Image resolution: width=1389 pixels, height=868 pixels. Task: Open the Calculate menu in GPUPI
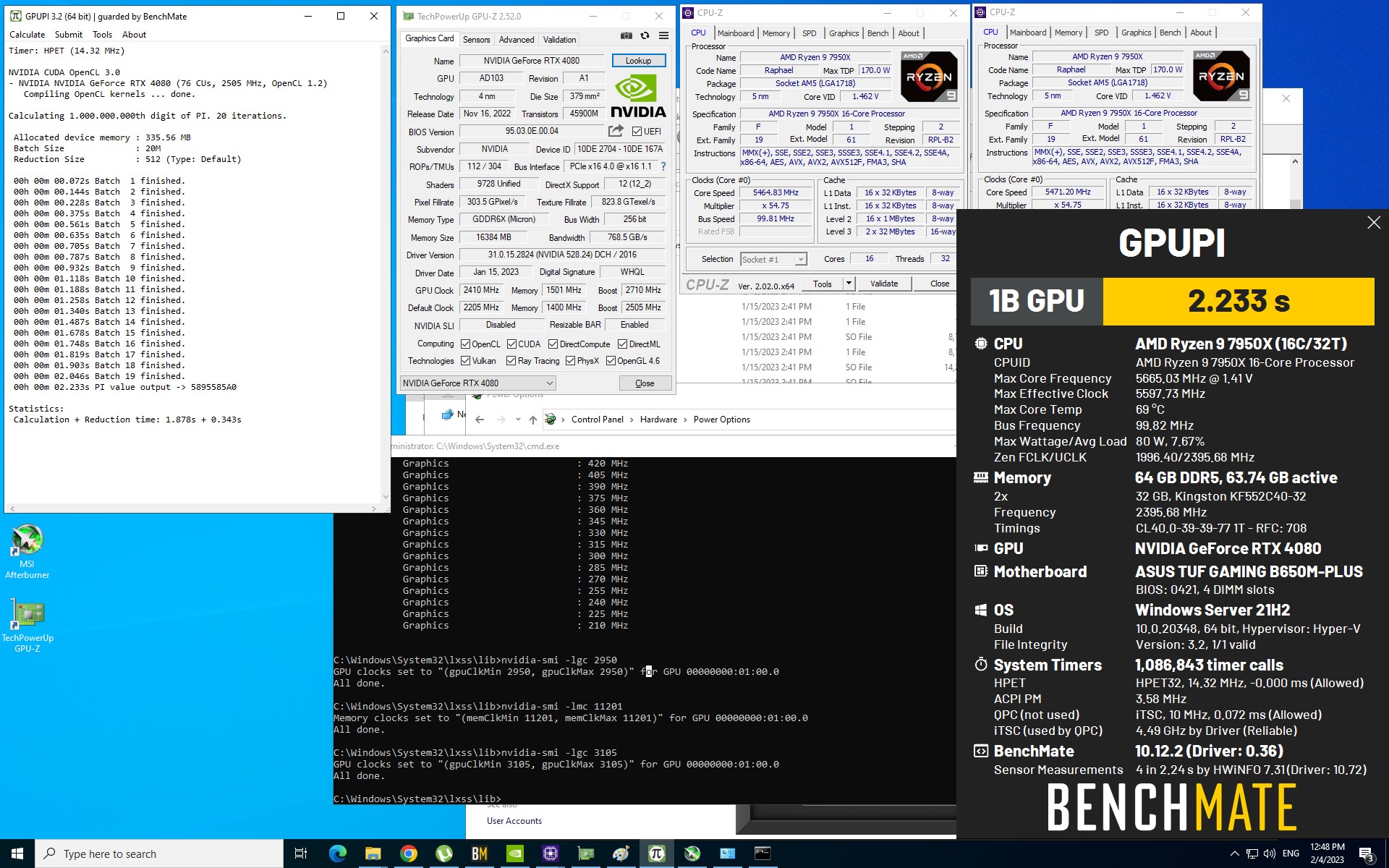[x=27, y=35]
